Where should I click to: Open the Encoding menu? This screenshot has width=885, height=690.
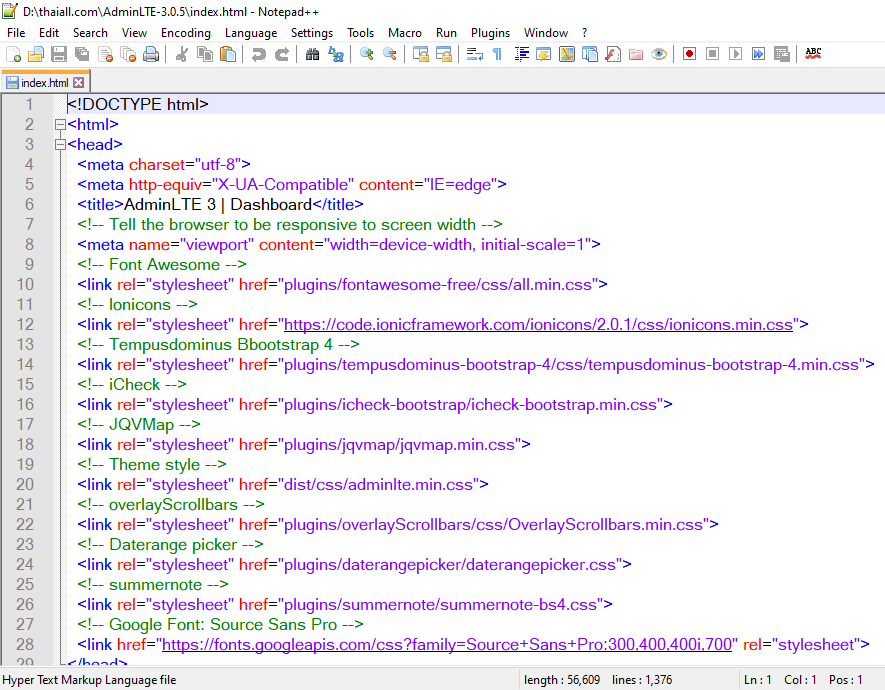tap(186, 33)
